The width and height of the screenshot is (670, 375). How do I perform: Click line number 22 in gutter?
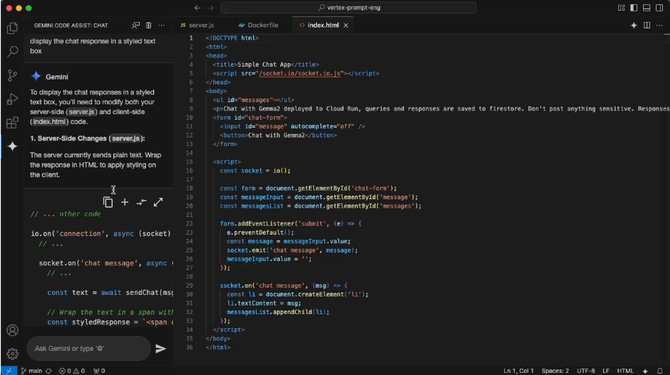click(189, 224)
